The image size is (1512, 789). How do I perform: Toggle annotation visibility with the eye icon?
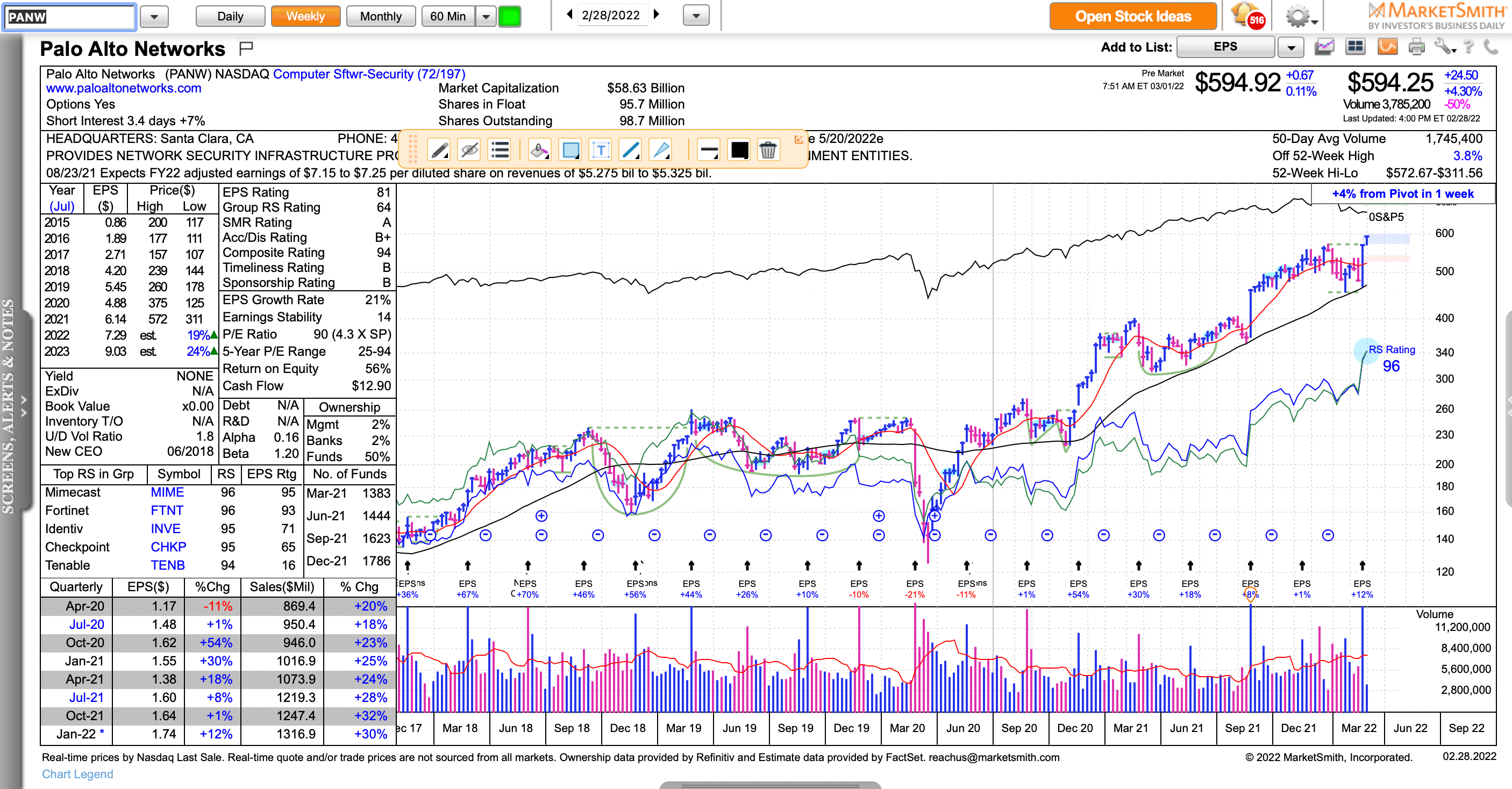[x=469, y=150]
